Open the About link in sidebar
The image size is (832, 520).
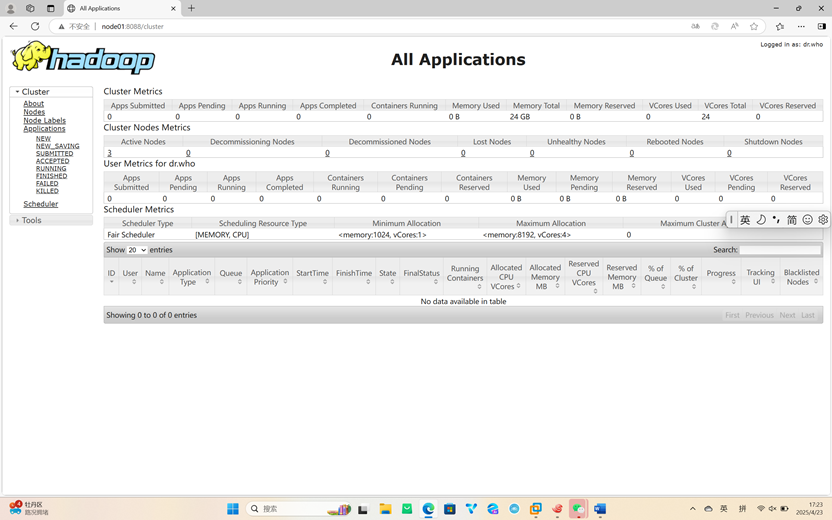tap(33, 103)
